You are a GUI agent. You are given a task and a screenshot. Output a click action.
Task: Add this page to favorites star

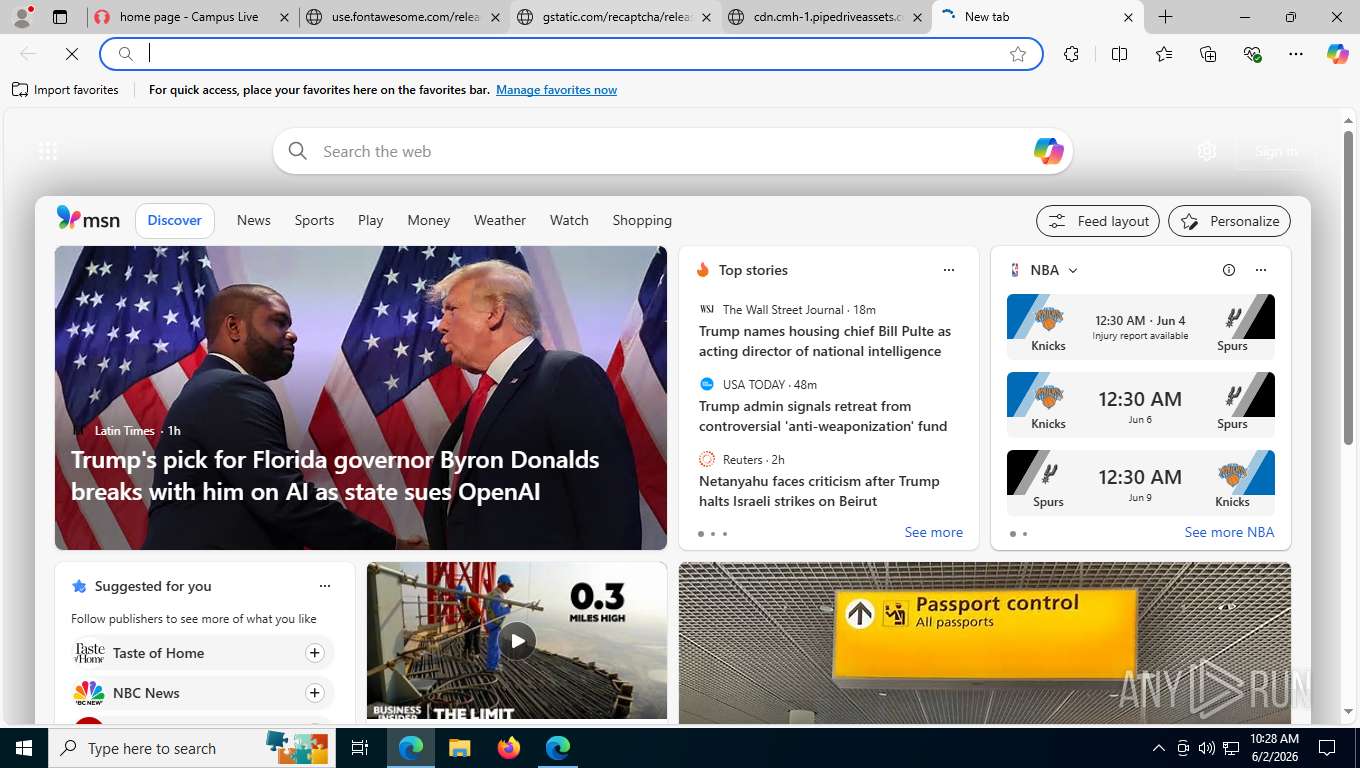(x=1018, y=54)
